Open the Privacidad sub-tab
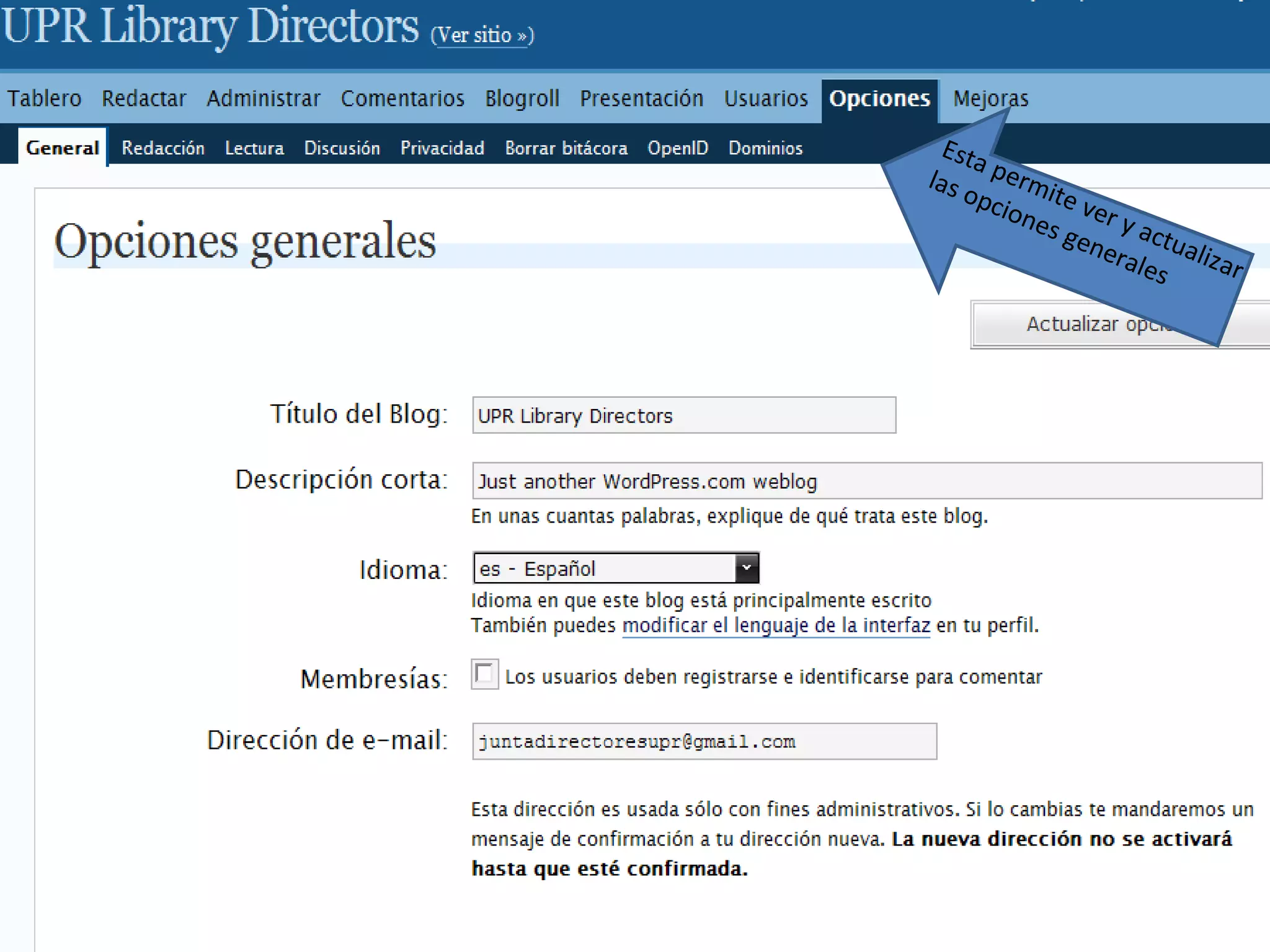 tap(442, 148)
